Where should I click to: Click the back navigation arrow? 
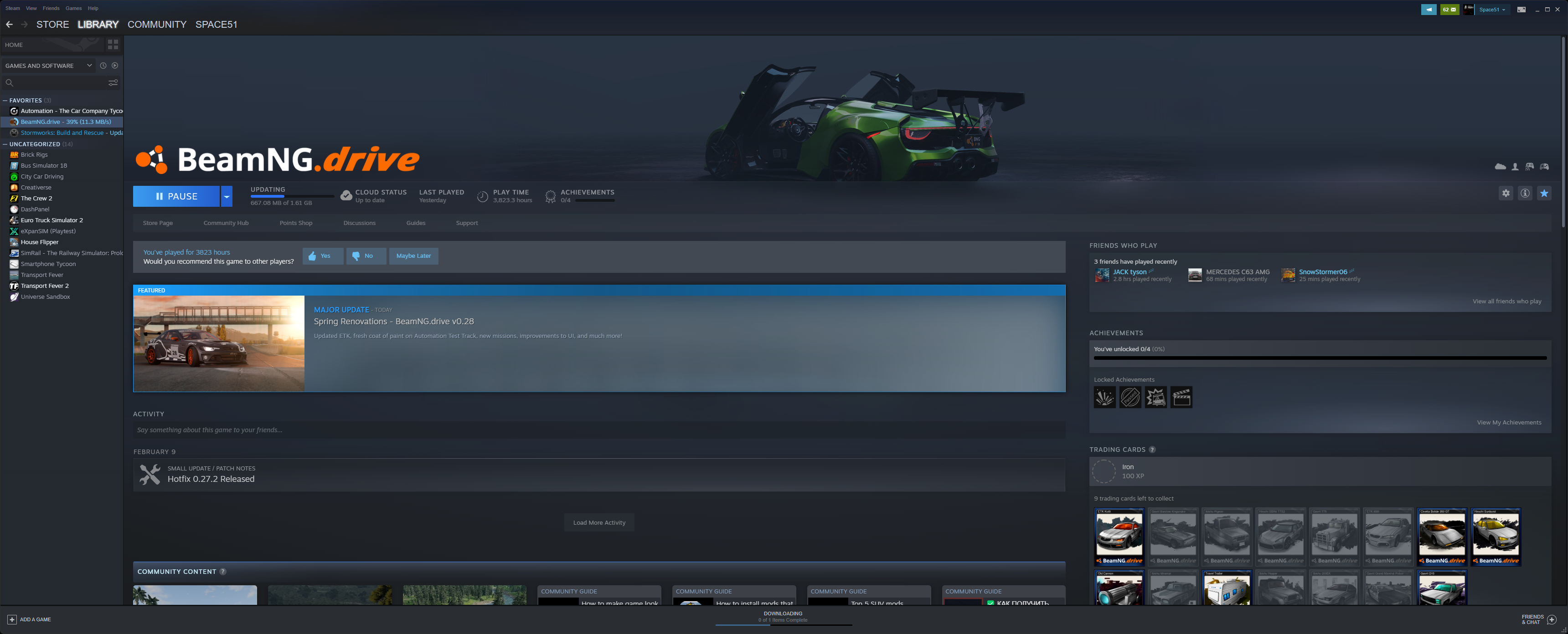[9, 24]
